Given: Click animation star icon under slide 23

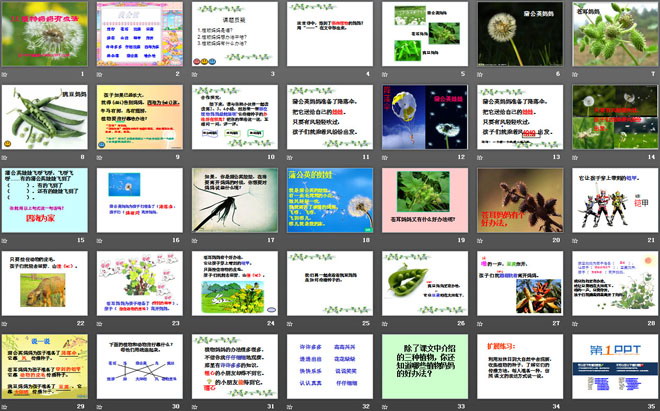Looking at the screenshot, I should (100, 324).
